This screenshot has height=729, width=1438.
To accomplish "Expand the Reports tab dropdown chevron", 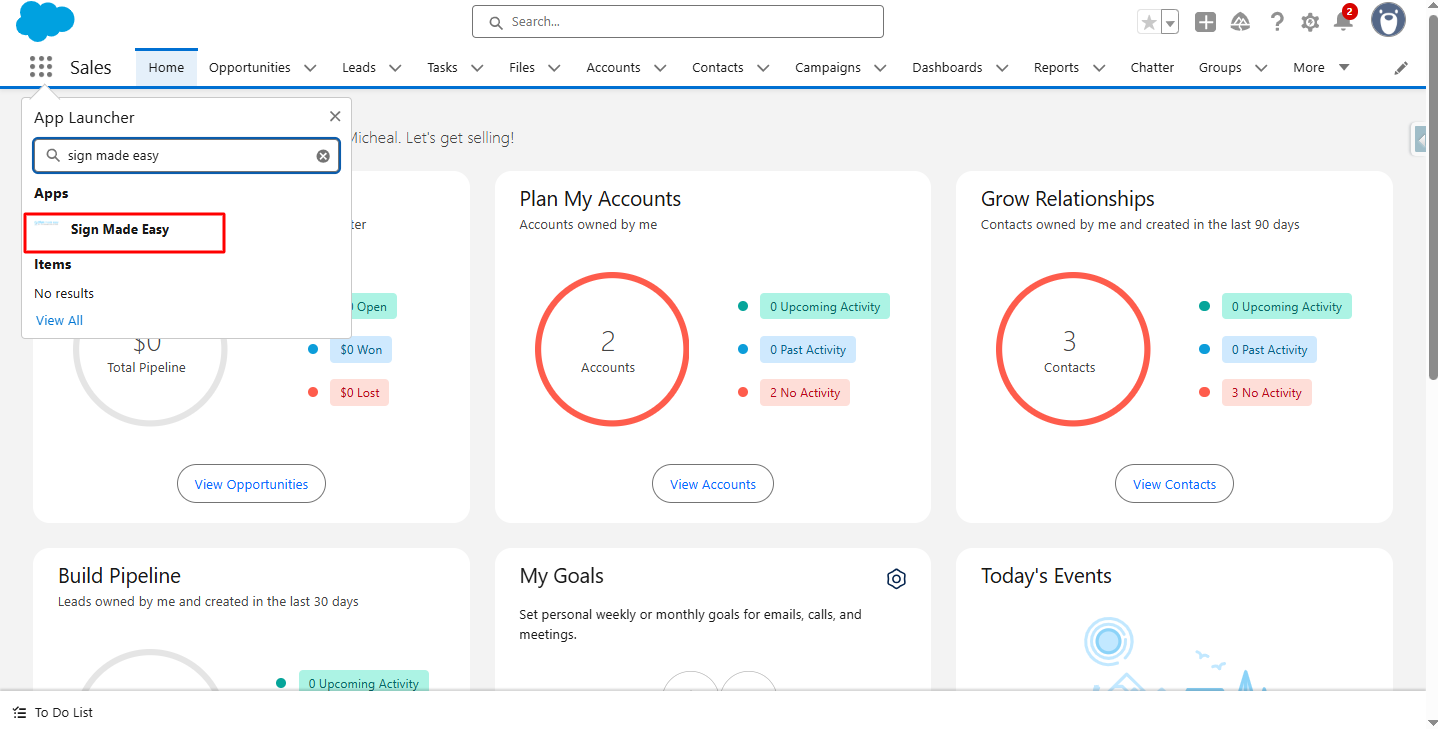I will click(1099, 68).
